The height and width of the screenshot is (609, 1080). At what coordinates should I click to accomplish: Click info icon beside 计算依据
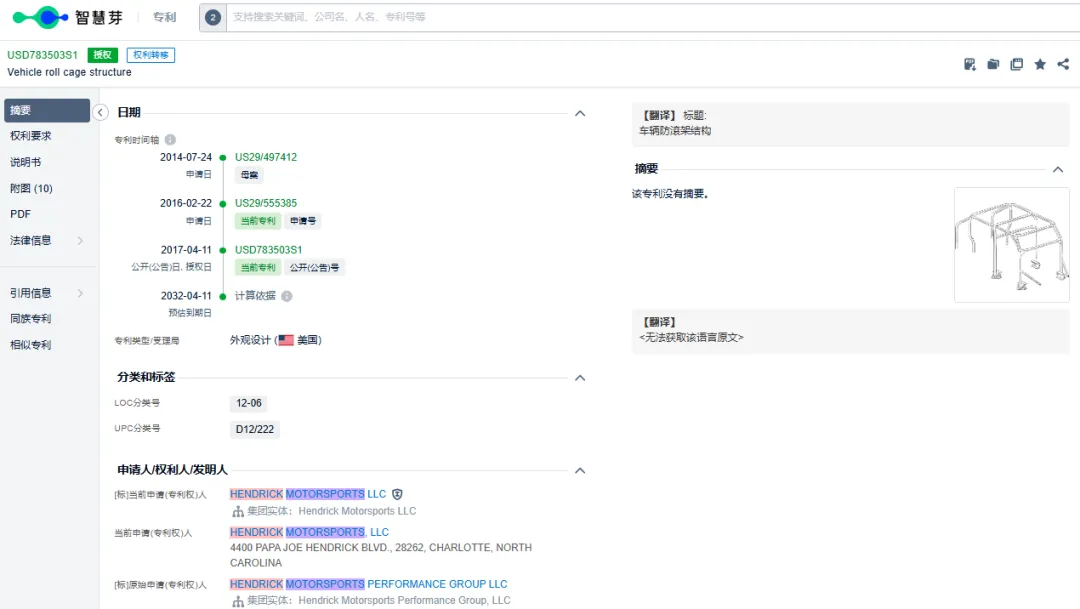click(287, 296)
